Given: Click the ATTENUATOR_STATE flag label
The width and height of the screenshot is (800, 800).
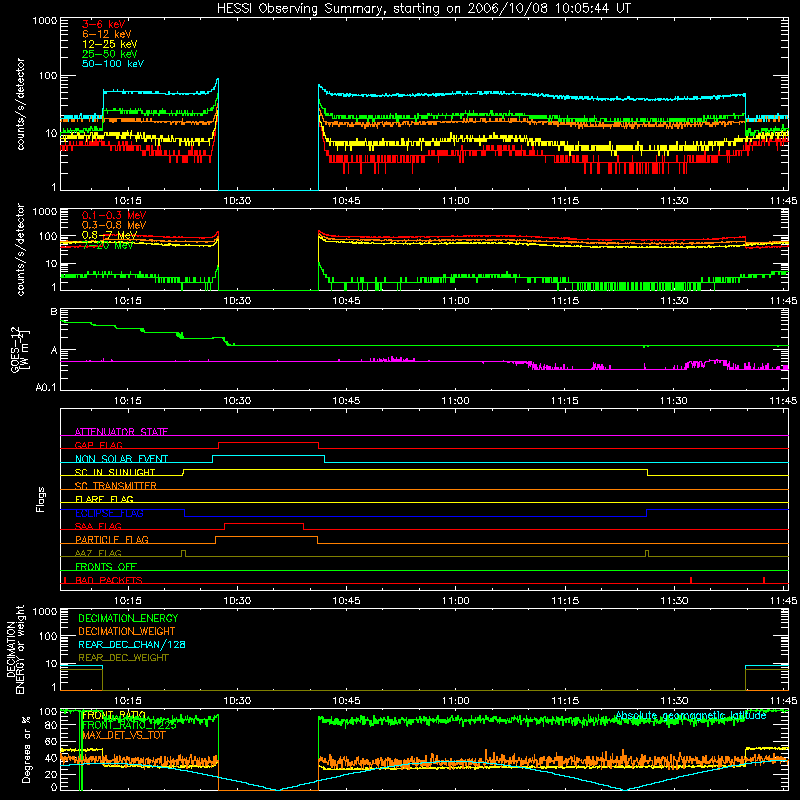Looking at the screenshot, I should pyautogui.click(x=121, y=432).
